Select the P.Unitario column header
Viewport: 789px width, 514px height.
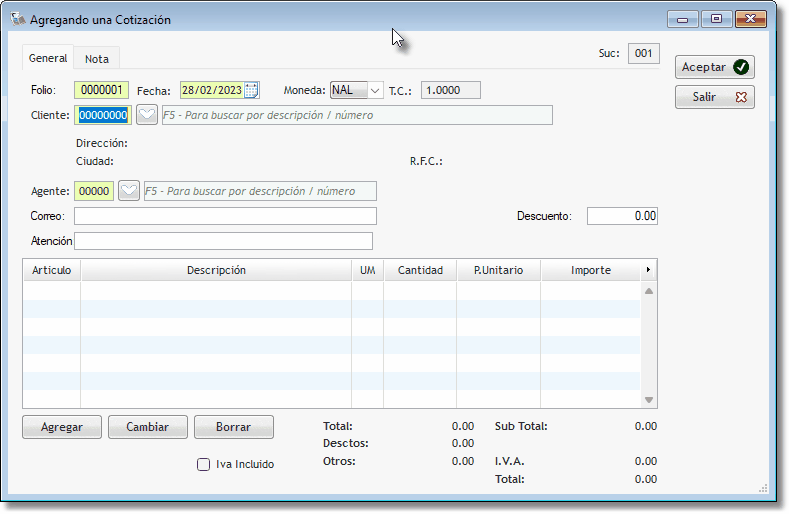click(x=499, y=270)
